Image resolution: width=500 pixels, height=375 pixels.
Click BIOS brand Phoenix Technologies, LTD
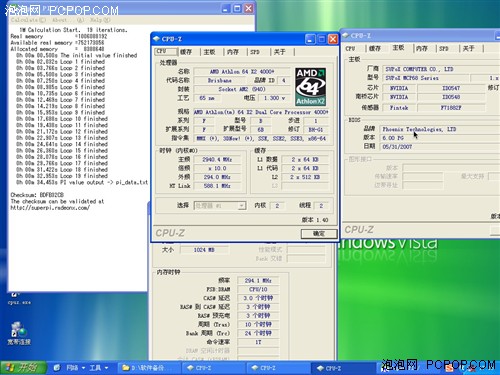[x=439, y=129]
